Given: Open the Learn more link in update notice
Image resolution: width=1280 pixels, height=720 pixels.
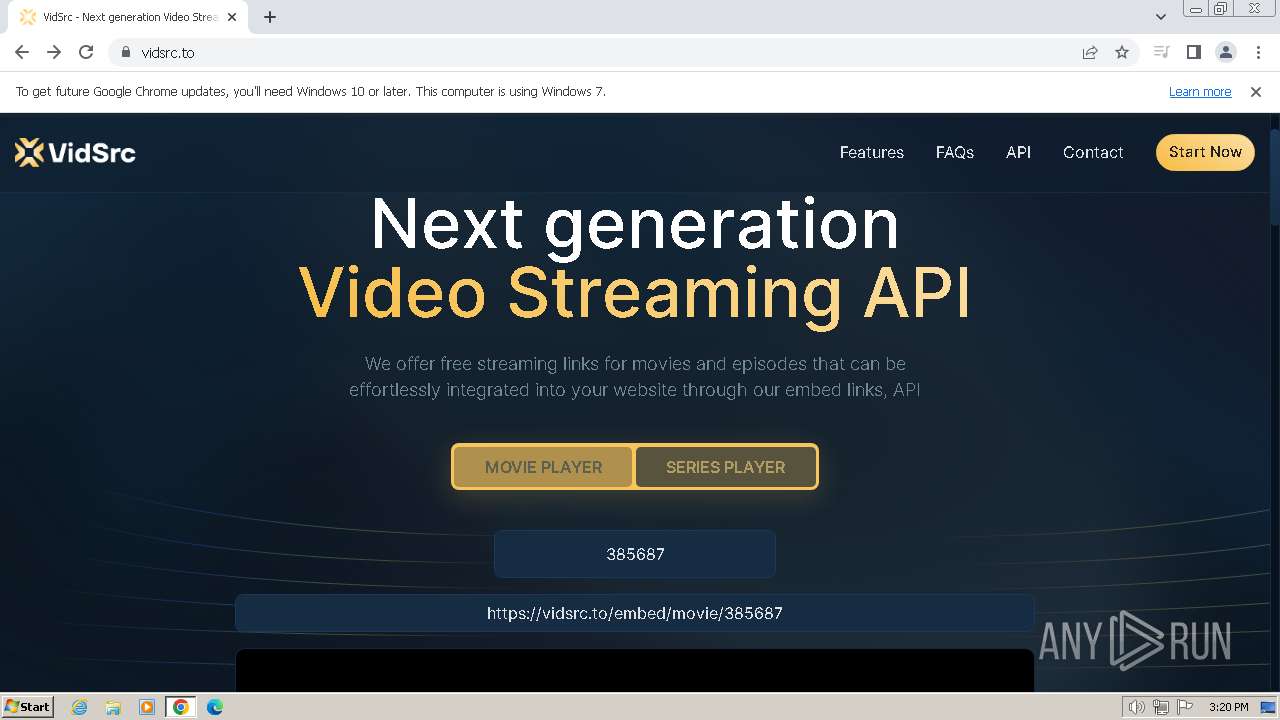Looking at the screenshot, I should (x=1200, y=91).
